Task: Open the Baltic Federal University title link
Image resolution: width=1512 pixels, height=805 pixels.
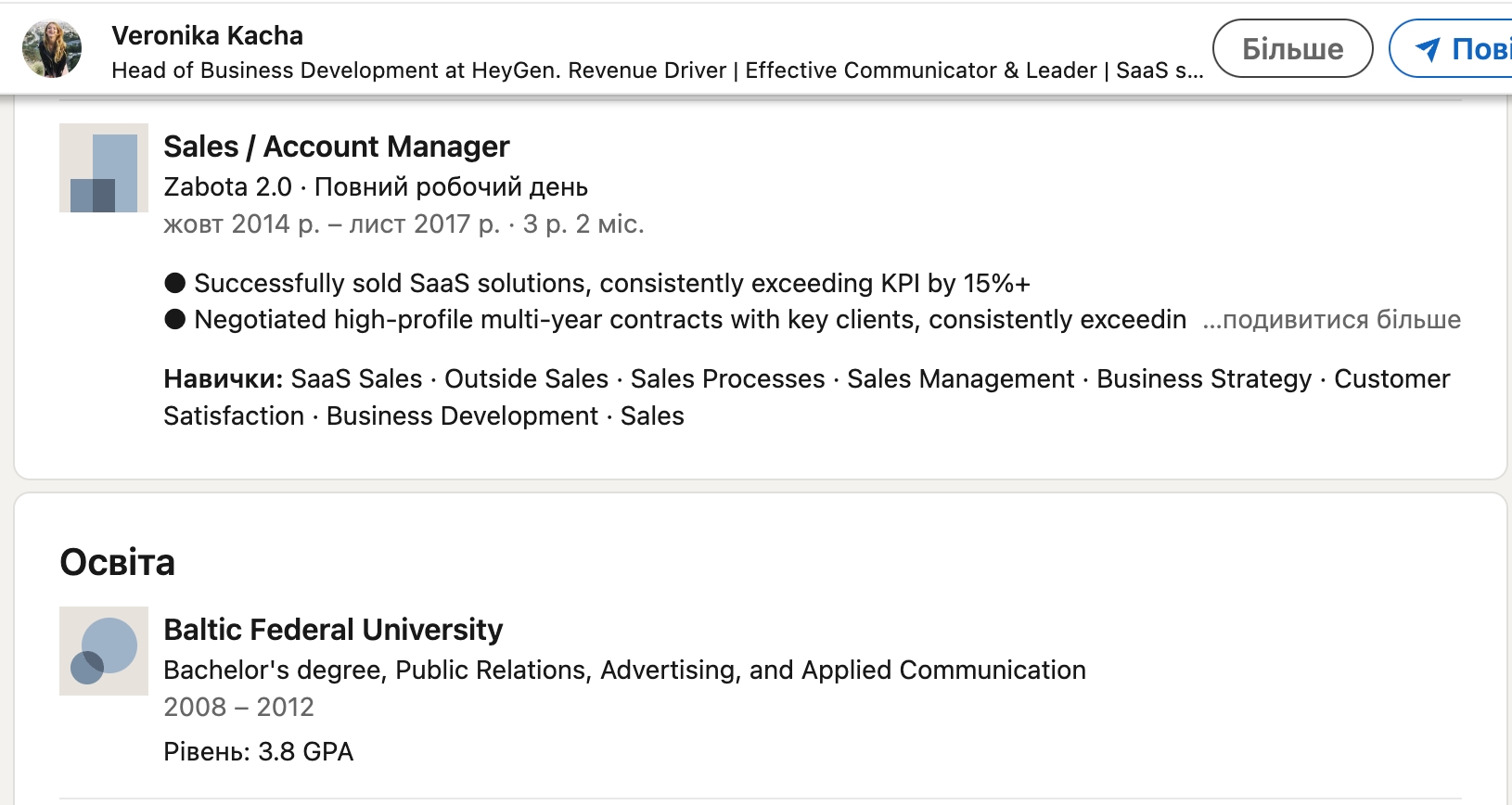Action: coord(333,630)
